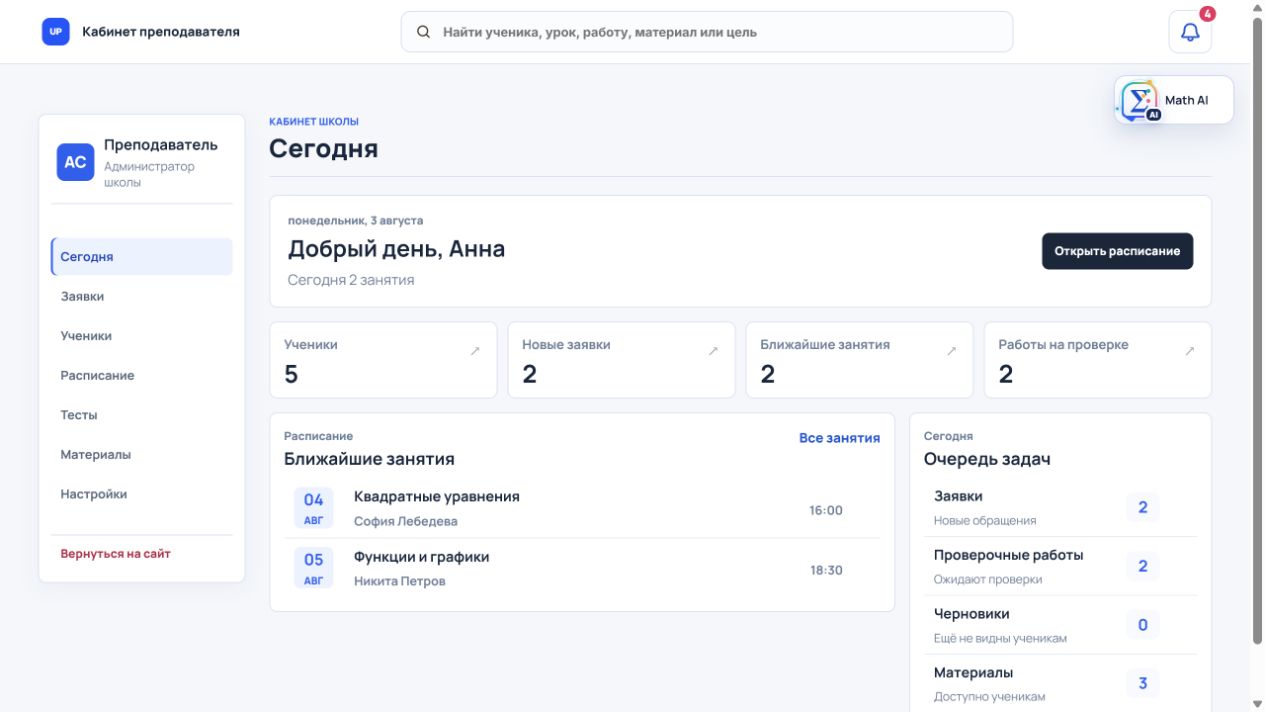Open Черновики row in task queue
Image resolution: width=1265 pixels, height=712 pixels.
click(1060, 626)
